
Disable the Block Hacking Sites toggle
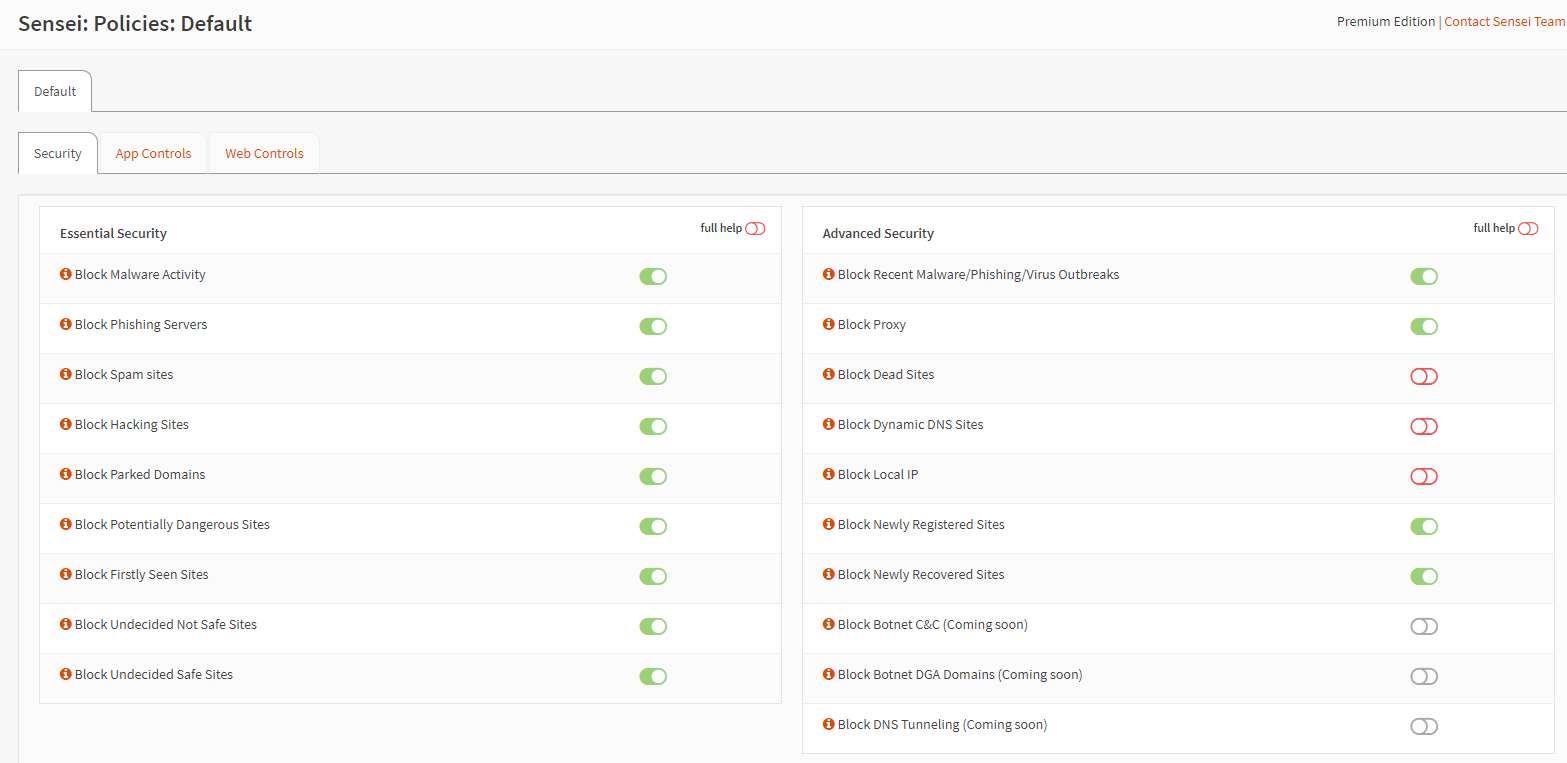[653, 426]
